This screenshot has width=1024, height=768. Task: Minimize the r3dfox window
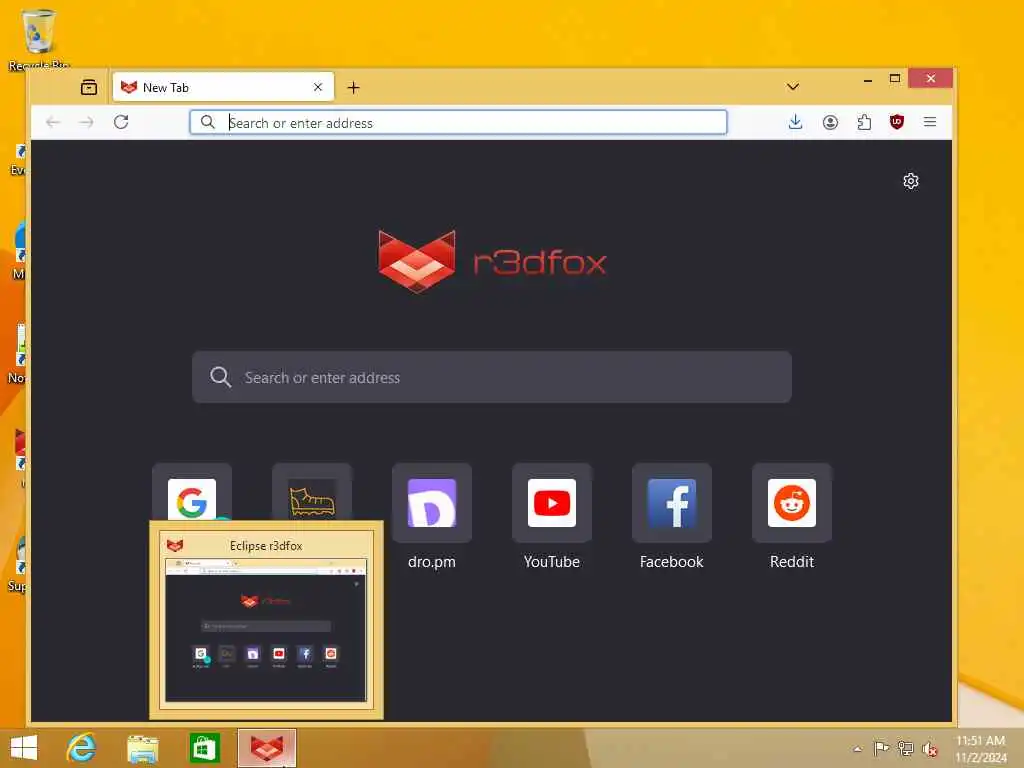(868, 80)
